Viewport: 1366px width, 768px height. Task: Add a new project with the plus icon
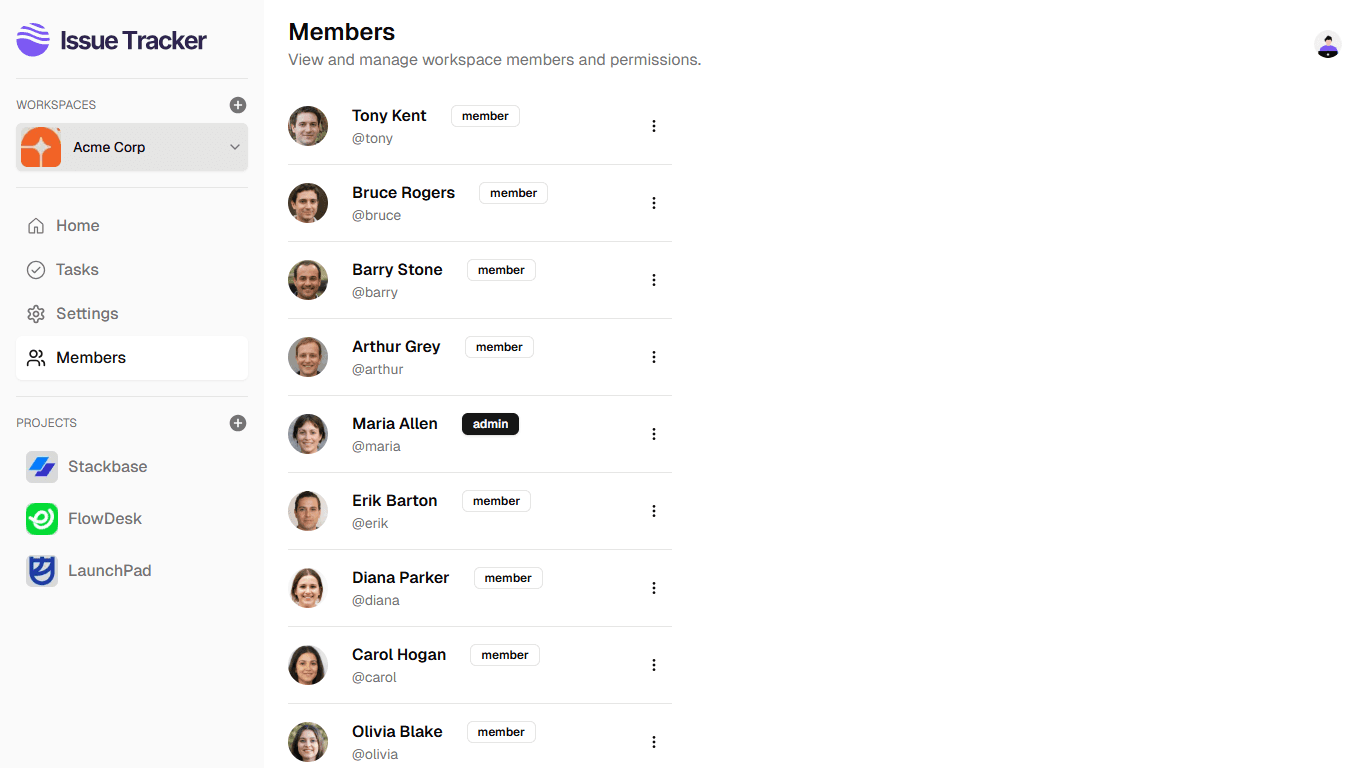(237, 422)
